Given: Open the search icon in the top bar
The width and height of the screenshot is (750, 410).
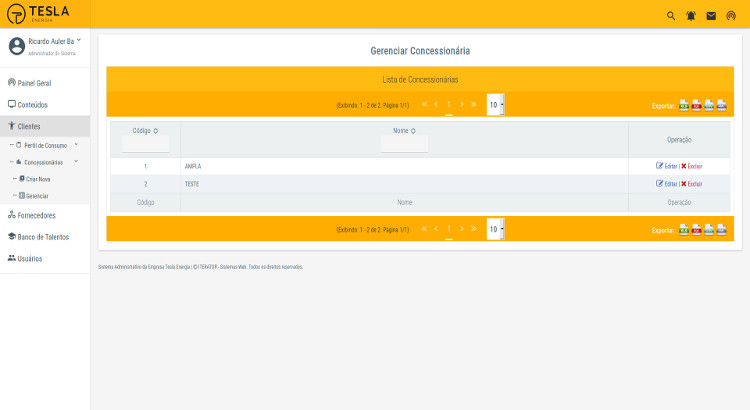Looking at the screenshot, I should (671, 16).
